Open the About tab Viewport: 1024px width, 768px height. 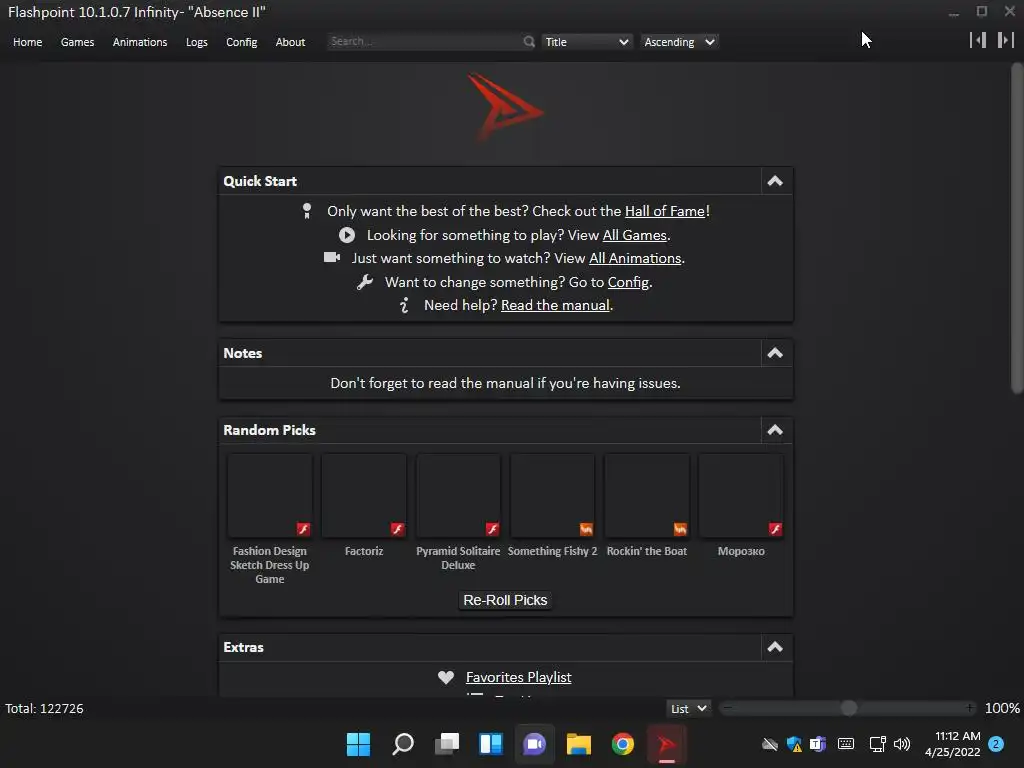[290, 42]
